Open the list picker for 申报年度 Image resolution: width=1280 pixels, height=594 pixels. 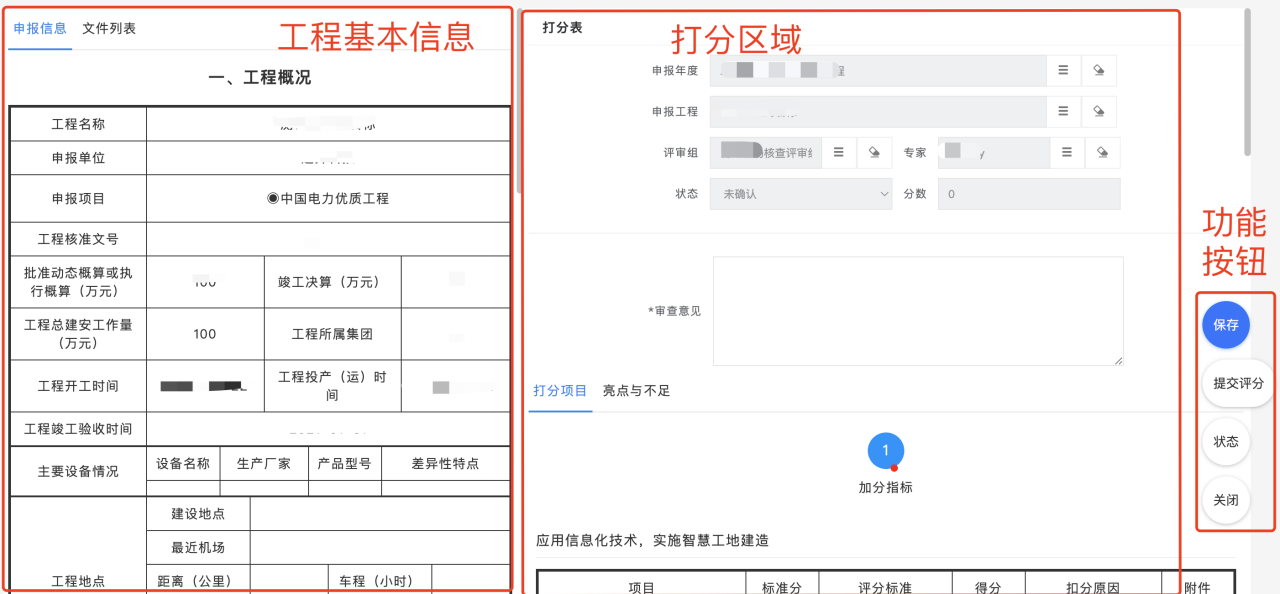[1064, 70]
